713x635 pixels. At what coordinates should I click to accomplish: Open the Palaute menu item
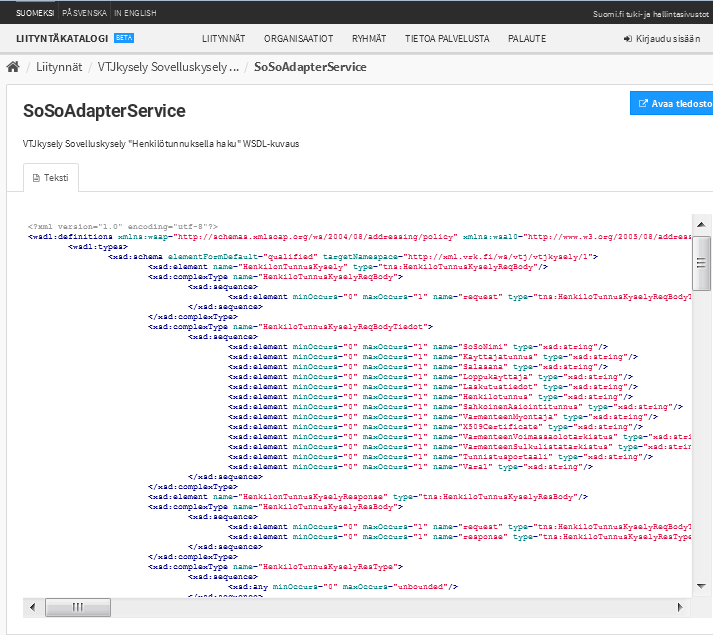click(527, 39)
